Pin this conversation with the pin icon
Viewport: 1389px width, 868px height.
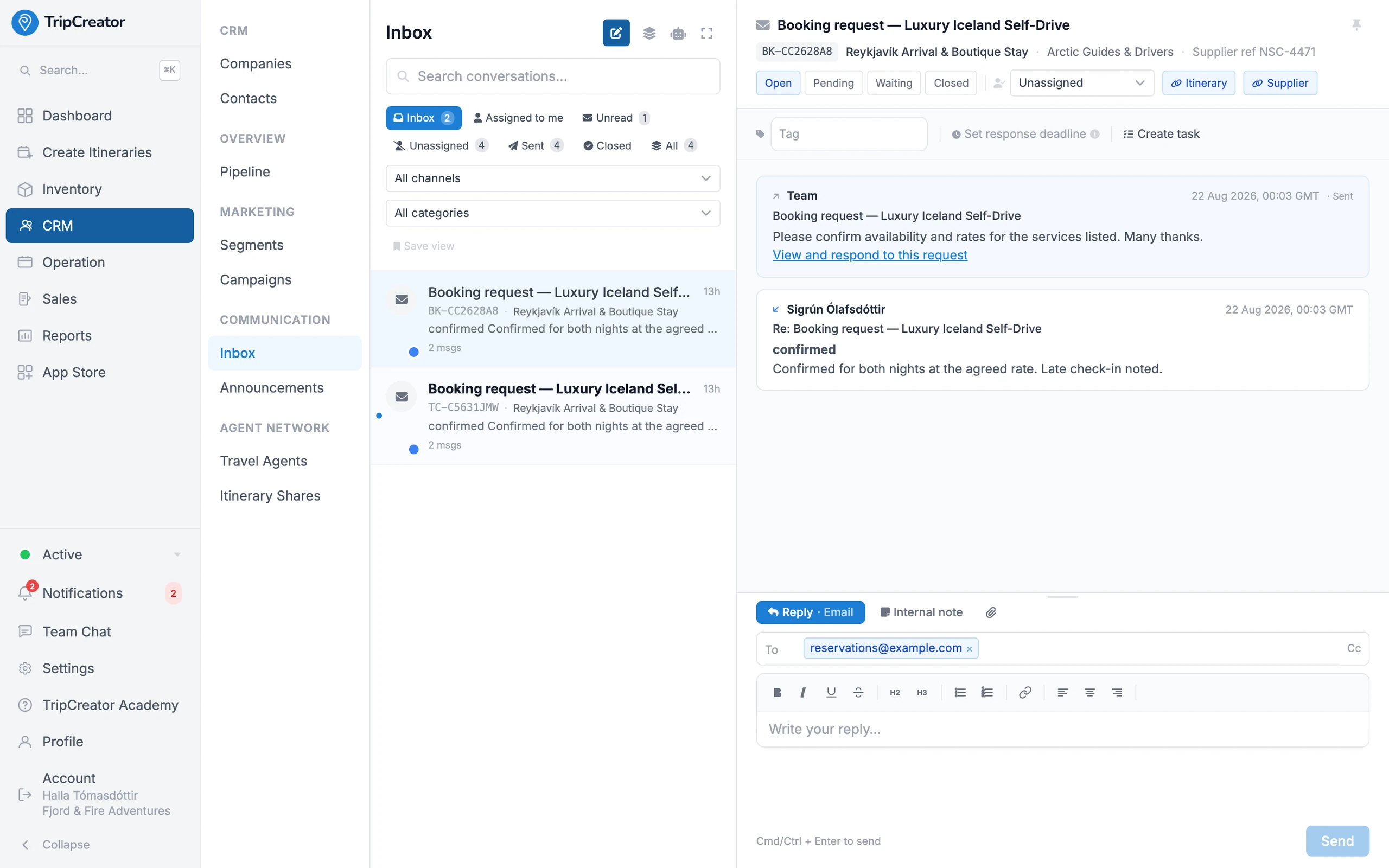click(x=1356, y=25)
